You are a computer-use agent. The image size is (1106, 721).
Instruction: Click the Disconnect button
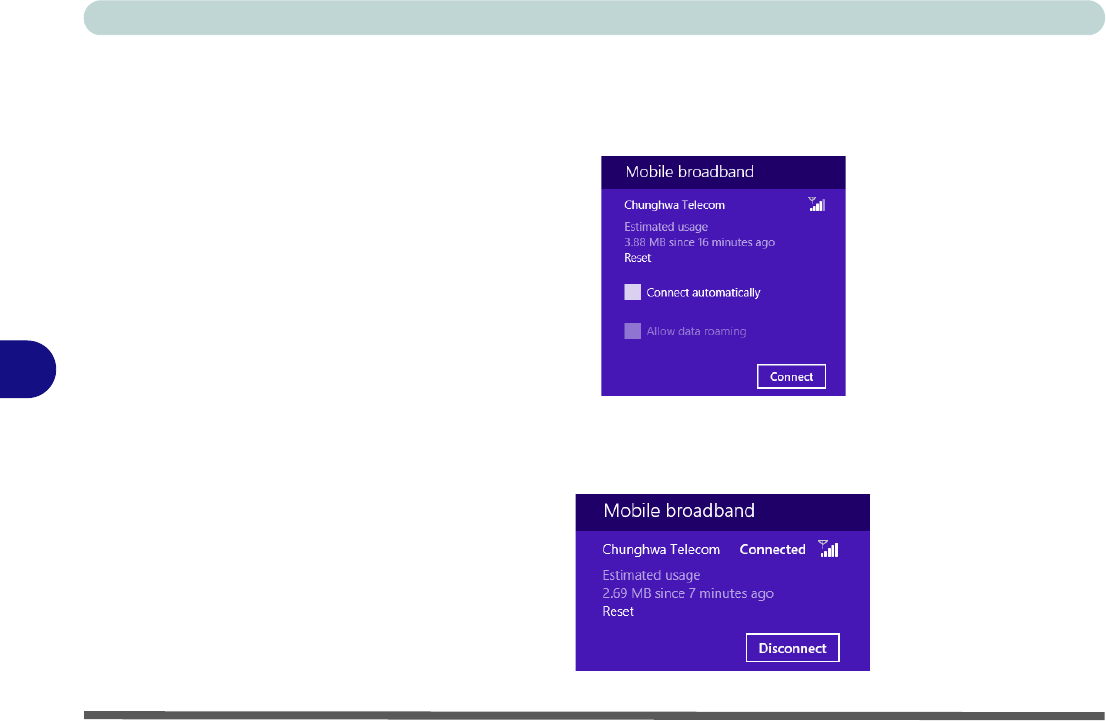[x=792, y=648]
